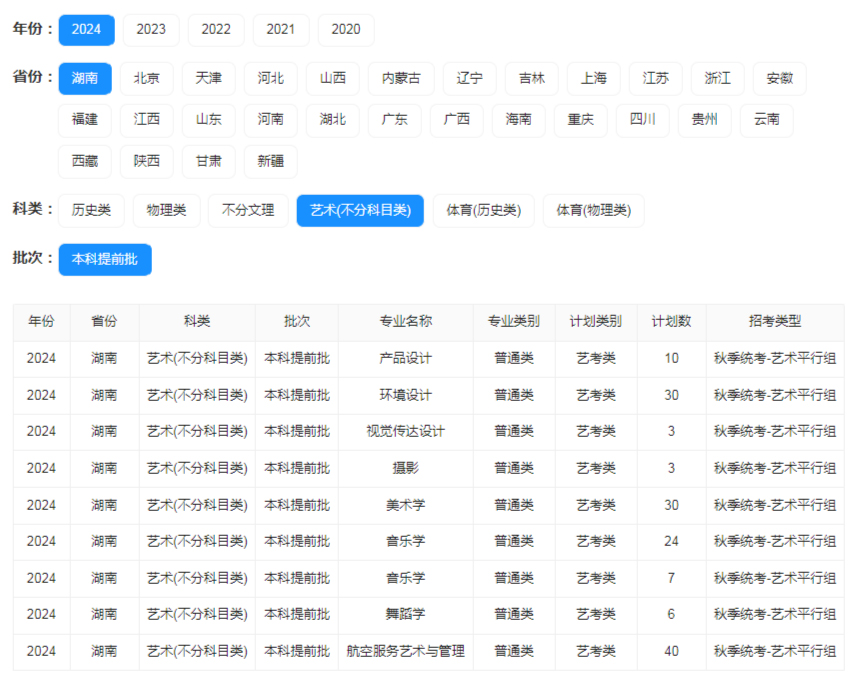Click 视觉传达设计 major cell
Viewport: 854px width, 679px height.
point(406,432)
